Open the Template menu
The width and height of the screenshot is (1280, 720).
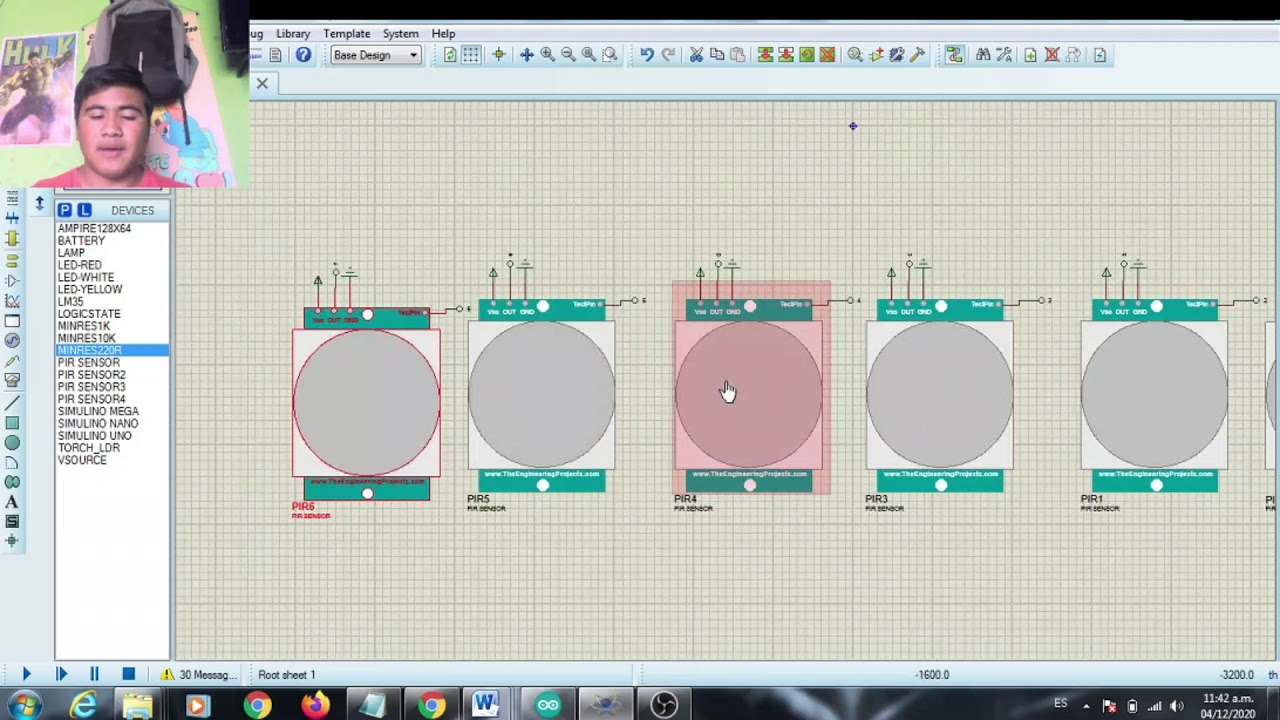[346, 34]
